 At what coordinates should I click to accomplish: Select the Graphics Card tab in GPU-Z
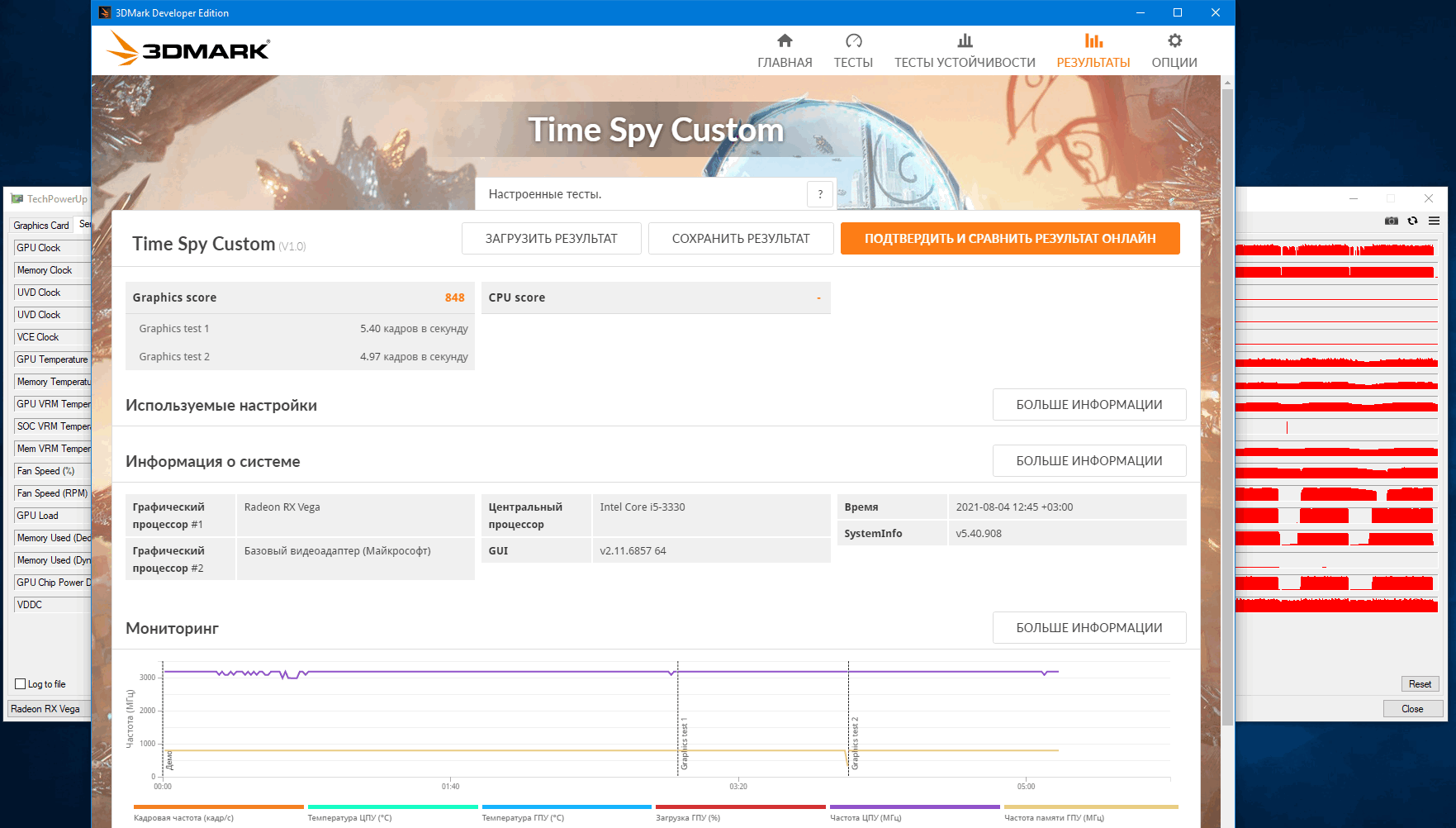pos(41,225)
